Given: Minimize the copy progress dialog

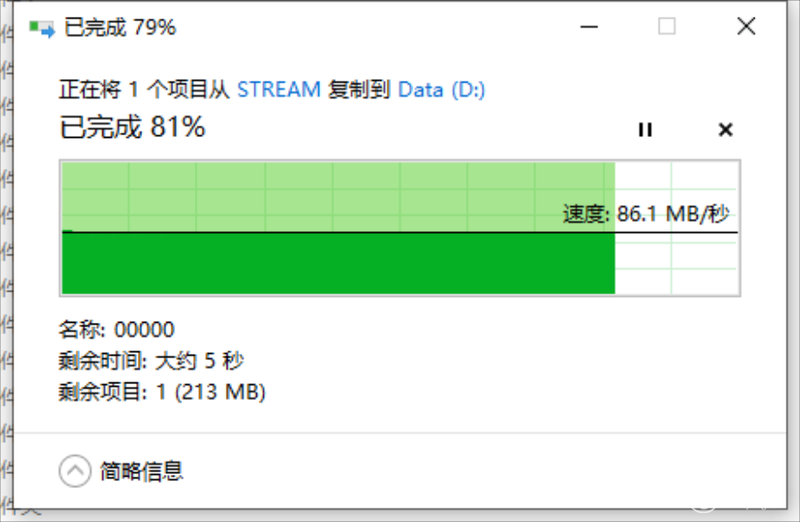Looking at the screenshot, I should pos(589,27).
